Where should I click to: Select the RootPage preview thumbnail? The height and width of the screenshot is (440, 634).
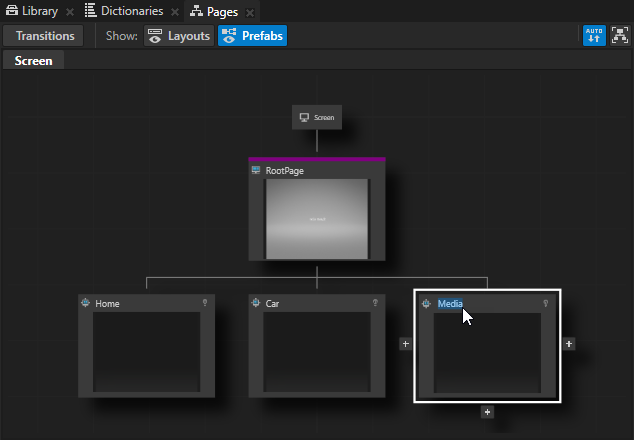click(316, 218)
